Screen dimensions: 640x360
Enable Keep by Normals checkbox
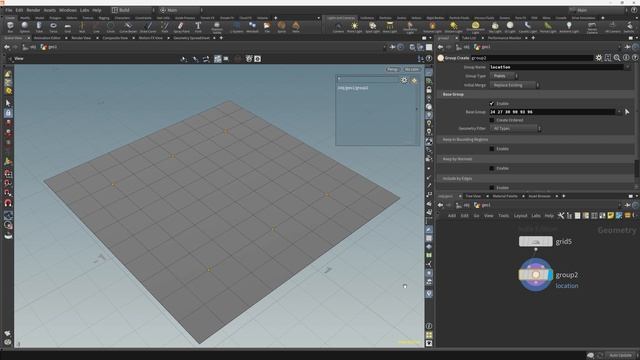pos(491,168)
